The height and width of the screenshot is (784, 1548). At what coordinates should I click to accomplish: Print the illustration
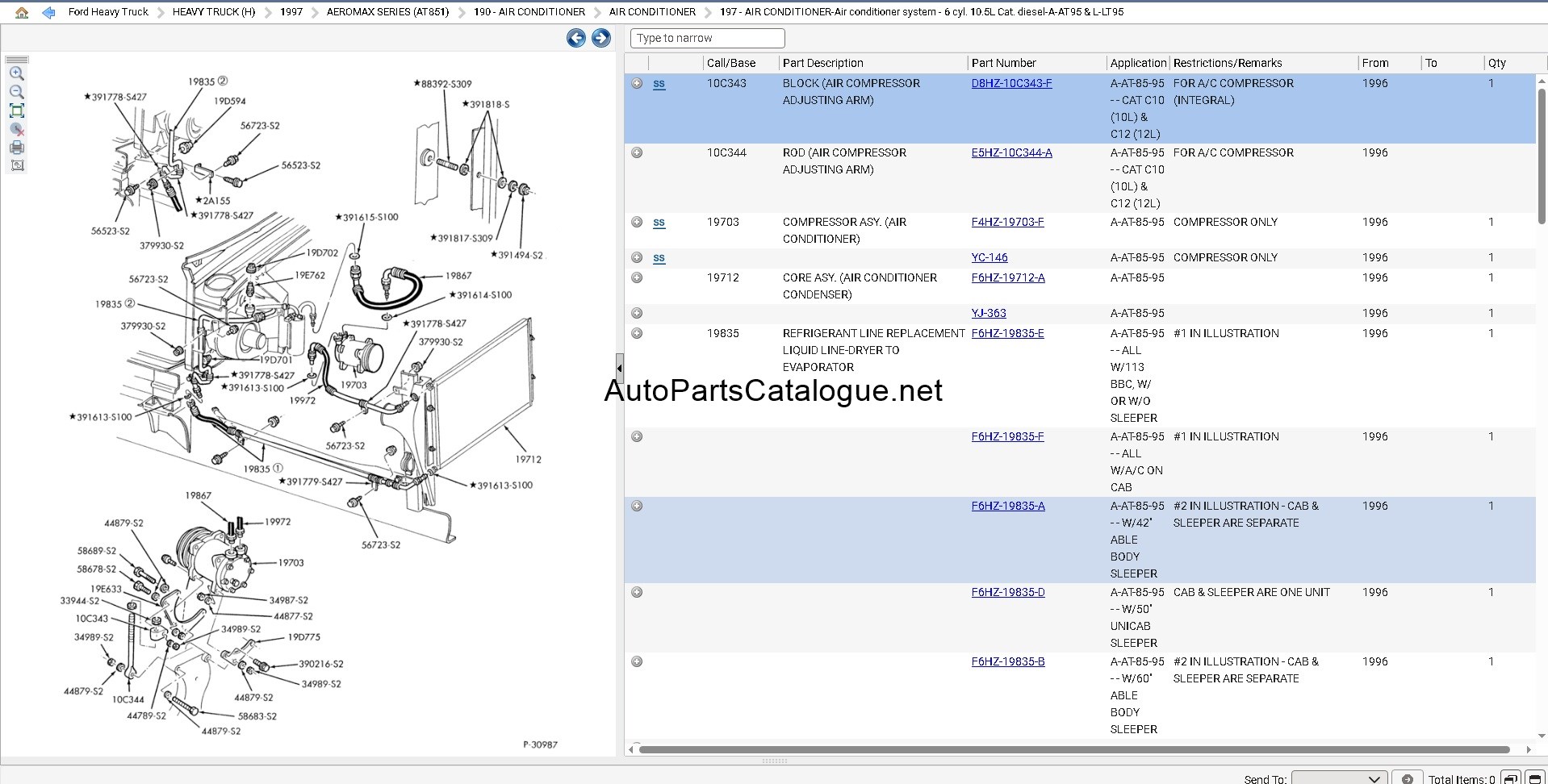(17, 148)
